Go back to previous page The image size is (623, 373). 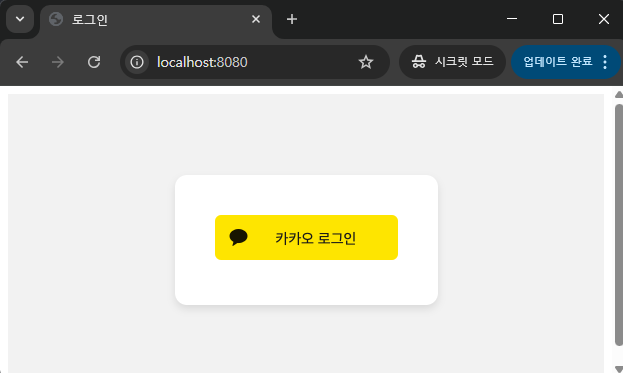pos(22,62)
